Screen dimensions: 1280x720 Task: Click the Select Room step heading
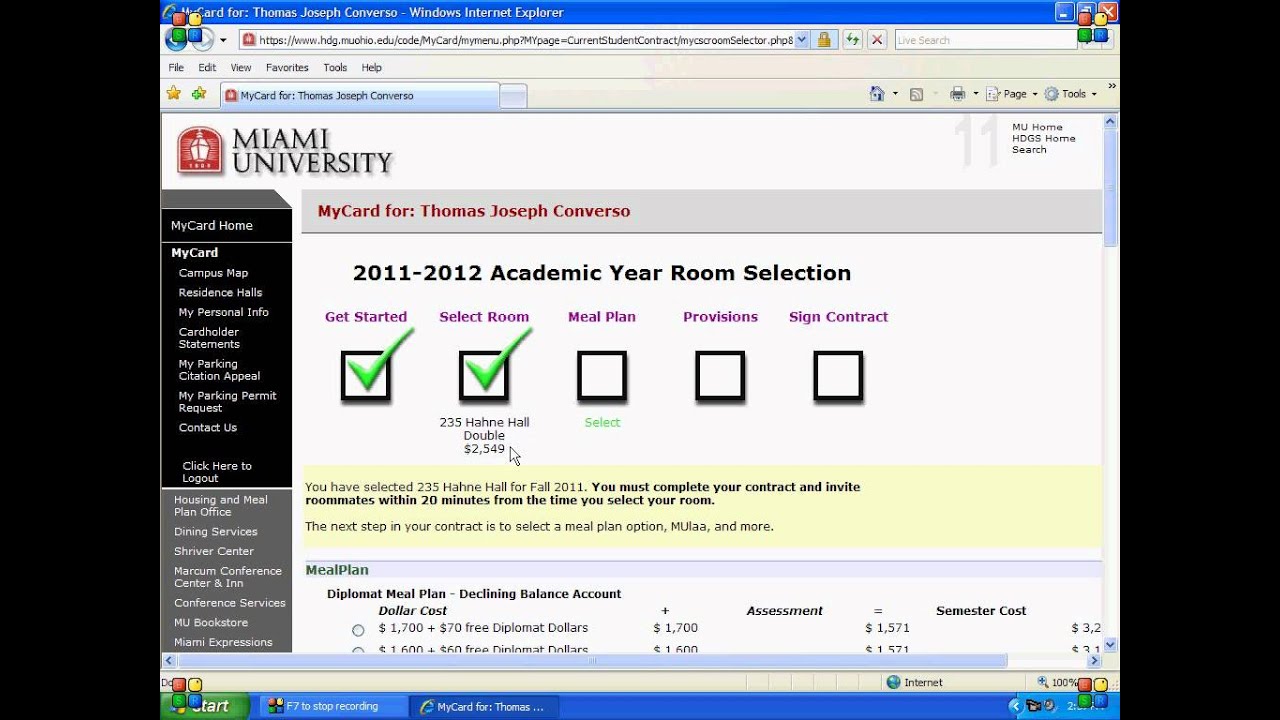tap(484, 317)
